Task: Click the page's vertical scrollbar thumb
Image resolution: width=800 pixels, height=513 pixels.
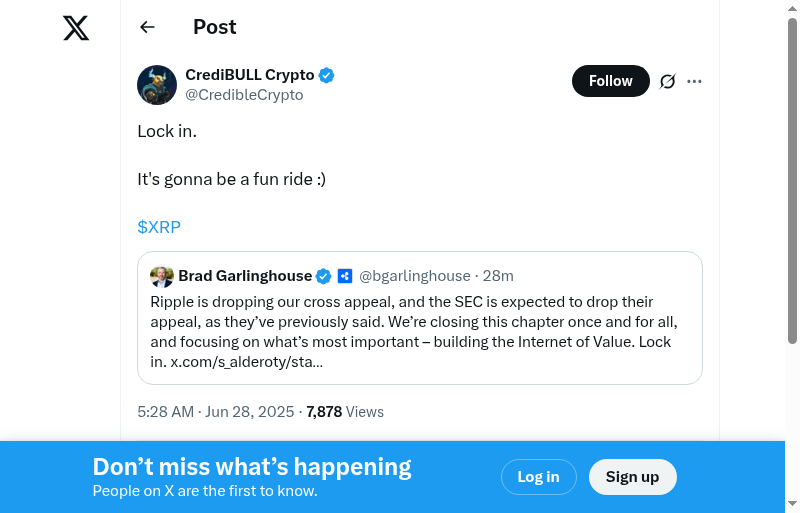Action: pyautogui.click(x=793, y=180)
